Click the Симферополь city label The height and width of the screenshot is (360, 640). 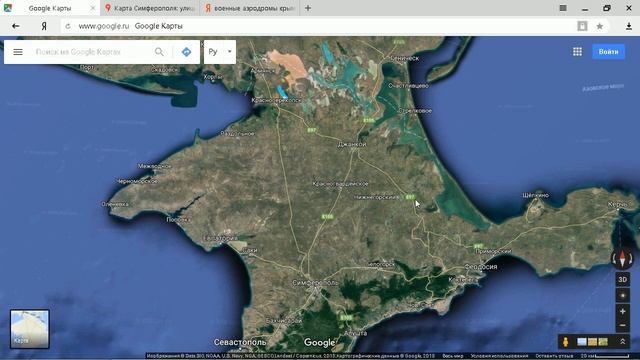[x=315, y=282]
